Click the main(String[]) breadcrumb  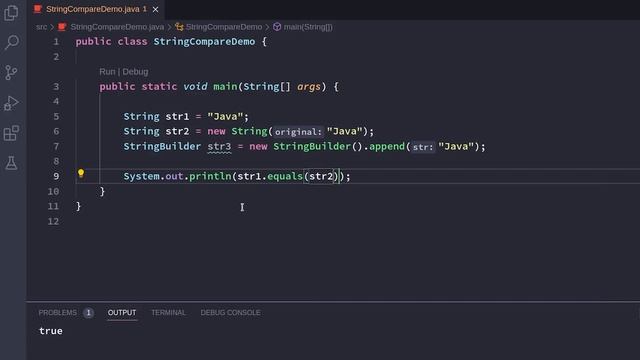point(308,27)
